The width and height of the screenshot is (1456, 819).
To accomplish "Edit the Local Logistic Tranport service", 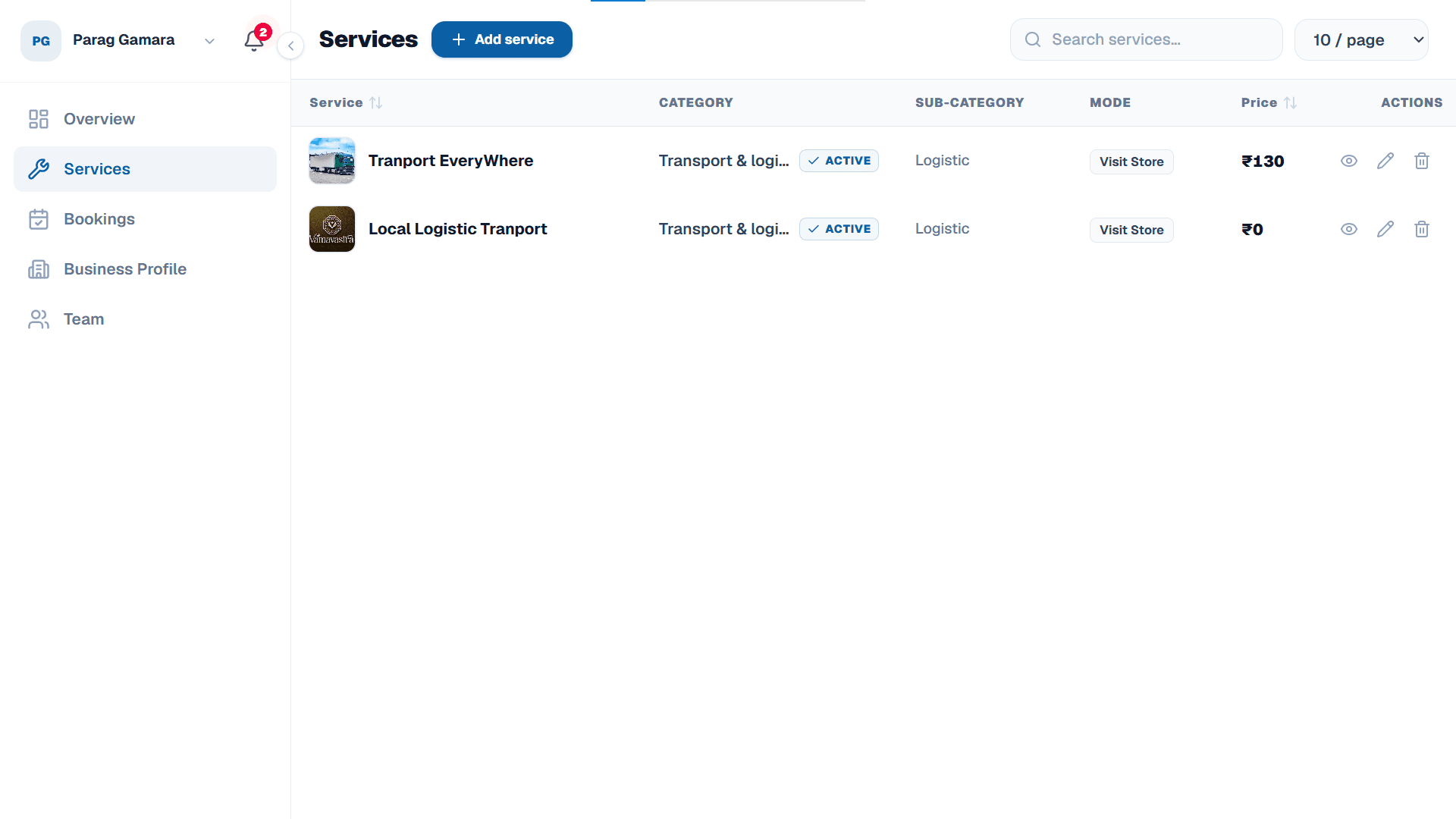I will pos(1385,229).
